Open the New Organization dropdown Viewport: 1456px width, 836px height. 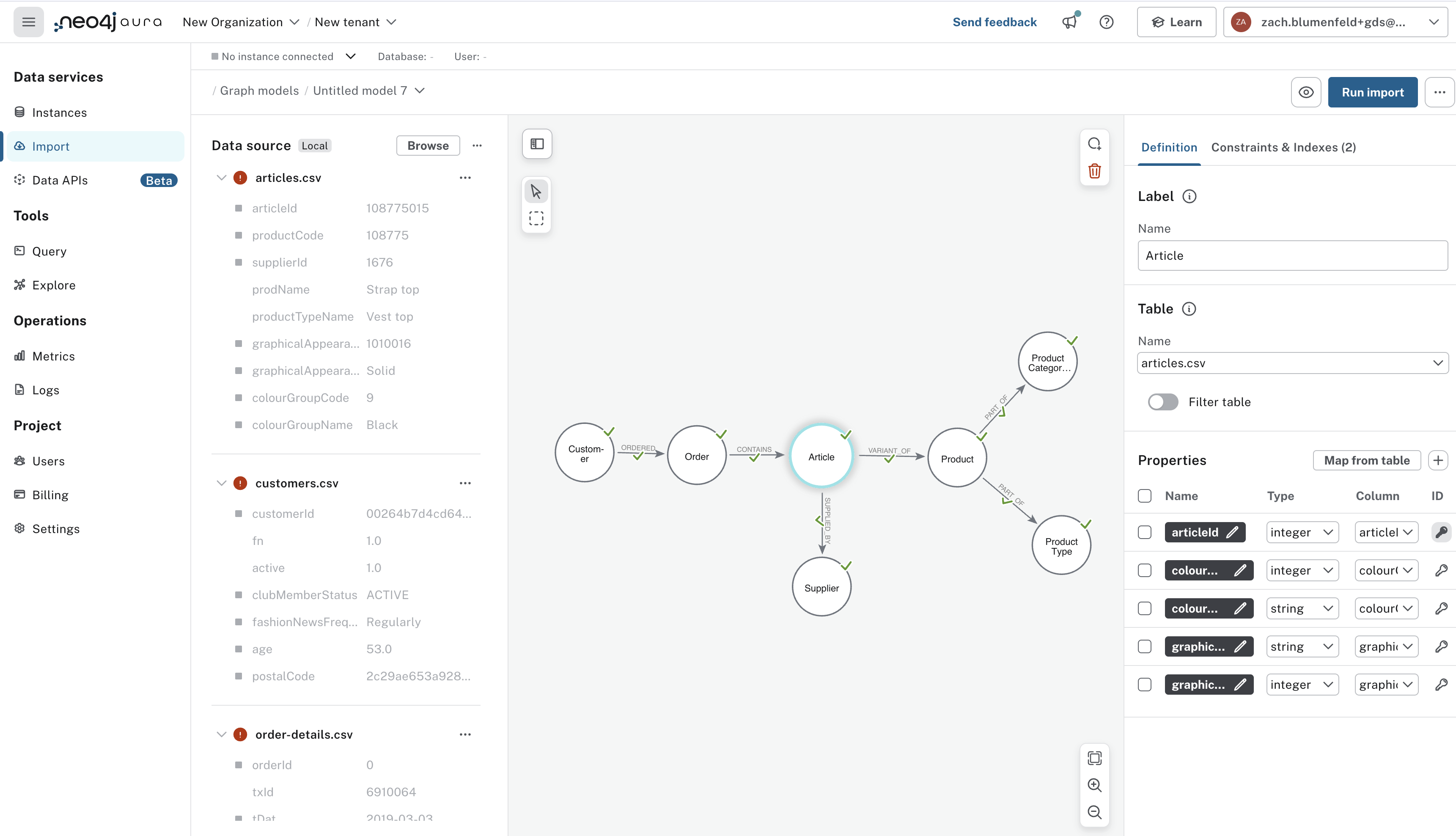tap(240, 22)
